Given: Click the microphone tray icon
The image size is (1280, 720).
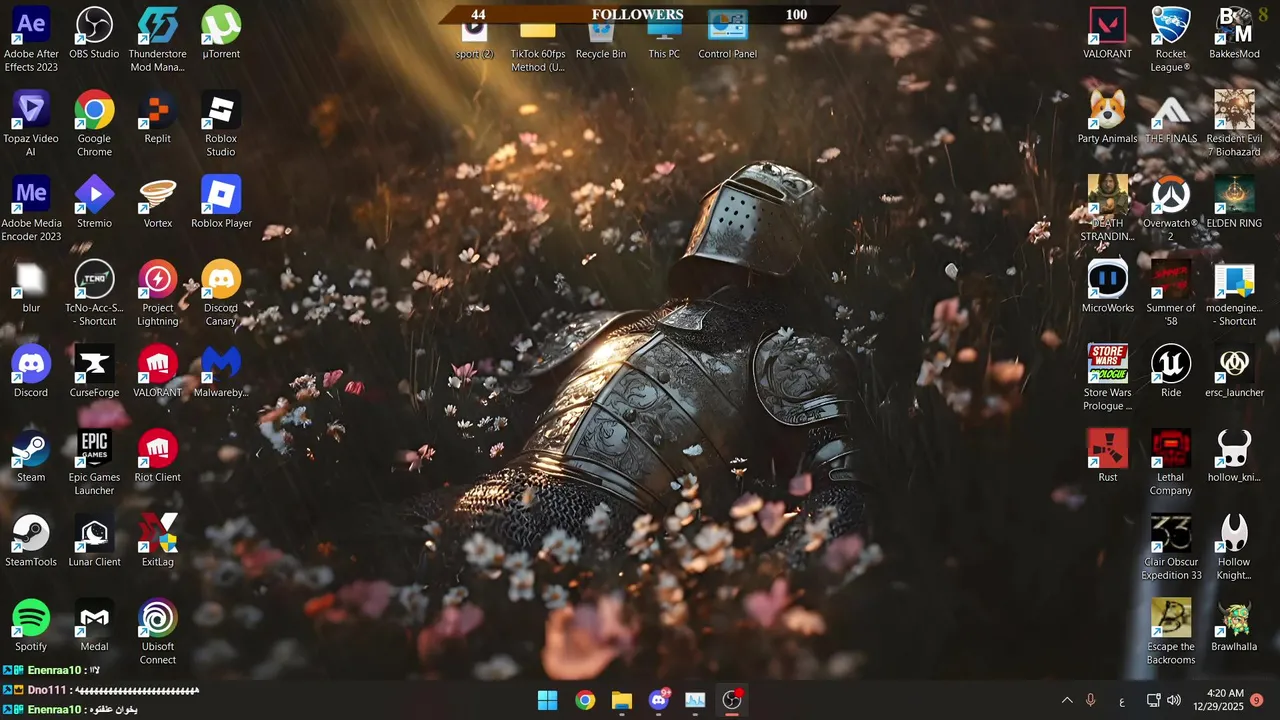Looking at the screenshot, I should pyautogui.click(x=1090, y=700).
